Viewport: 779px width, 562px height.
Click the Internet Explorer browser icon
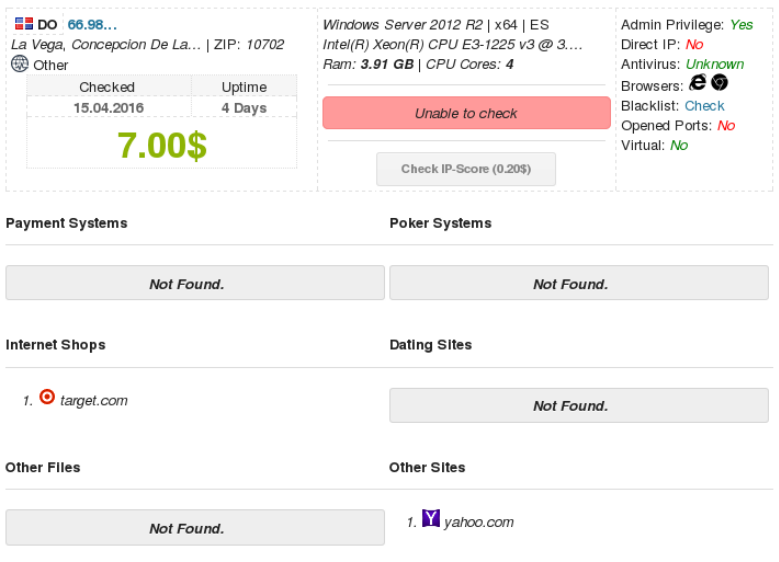[698, 83]
